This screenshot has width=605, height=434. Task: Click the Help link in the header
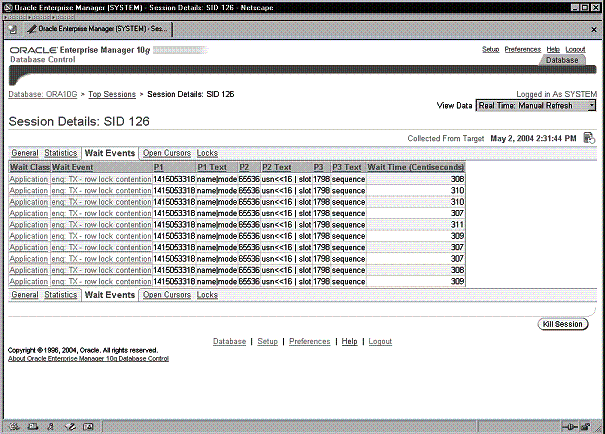coord(553,49)
